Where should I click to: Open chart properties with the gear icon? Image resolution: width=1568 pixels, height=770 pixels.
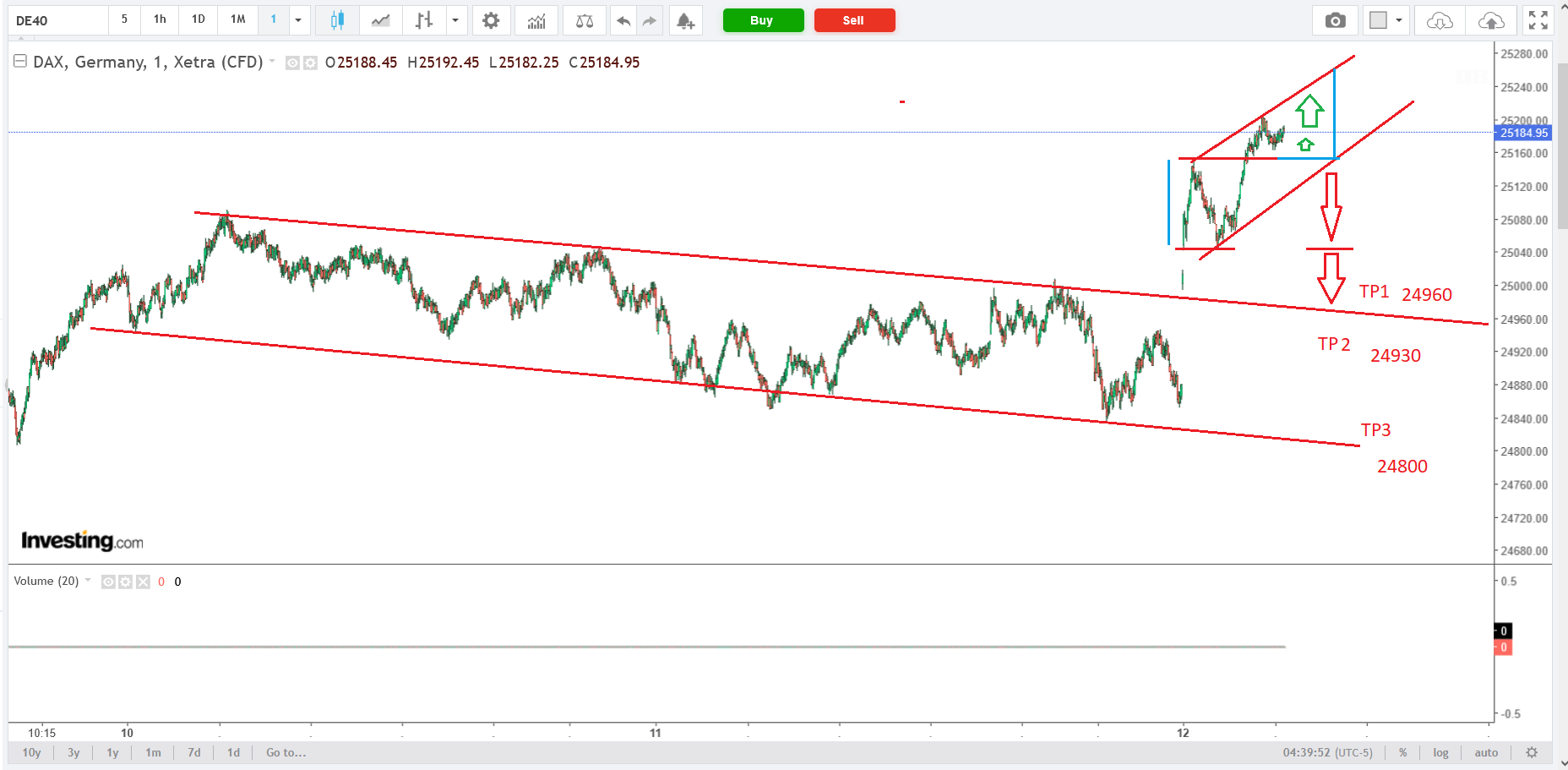(x=491, y=20)
